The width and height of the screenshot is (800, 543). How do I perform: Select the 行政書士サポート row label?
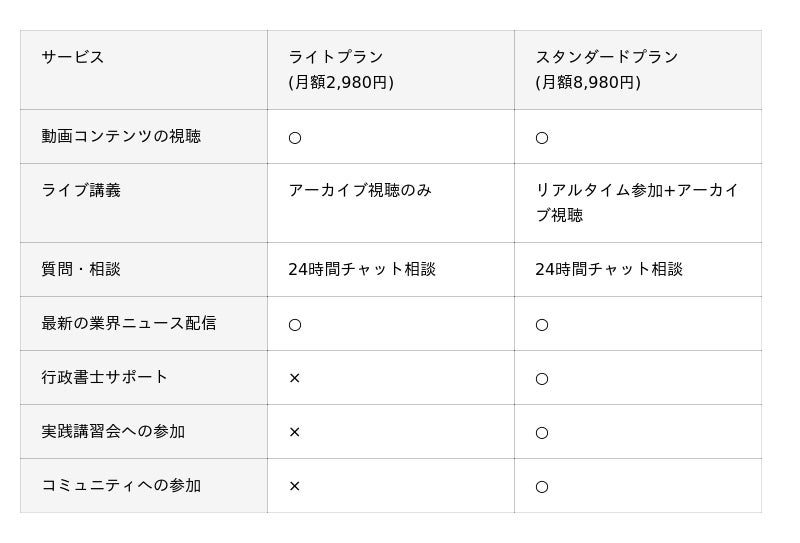click(105, 377)
